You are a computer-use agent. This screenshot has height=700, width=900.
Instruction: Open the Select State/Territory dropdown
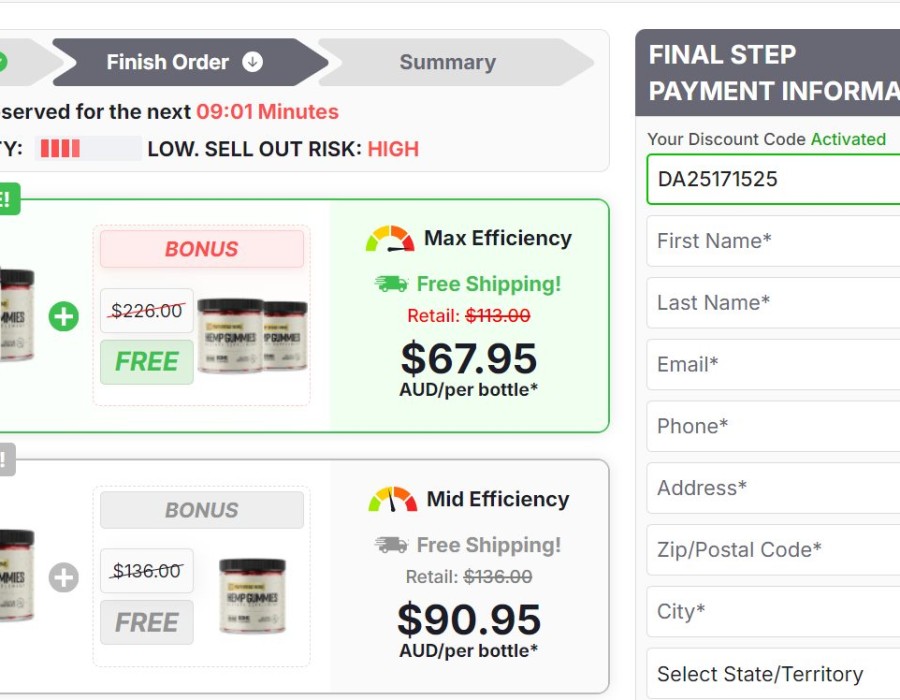(773, 674)
